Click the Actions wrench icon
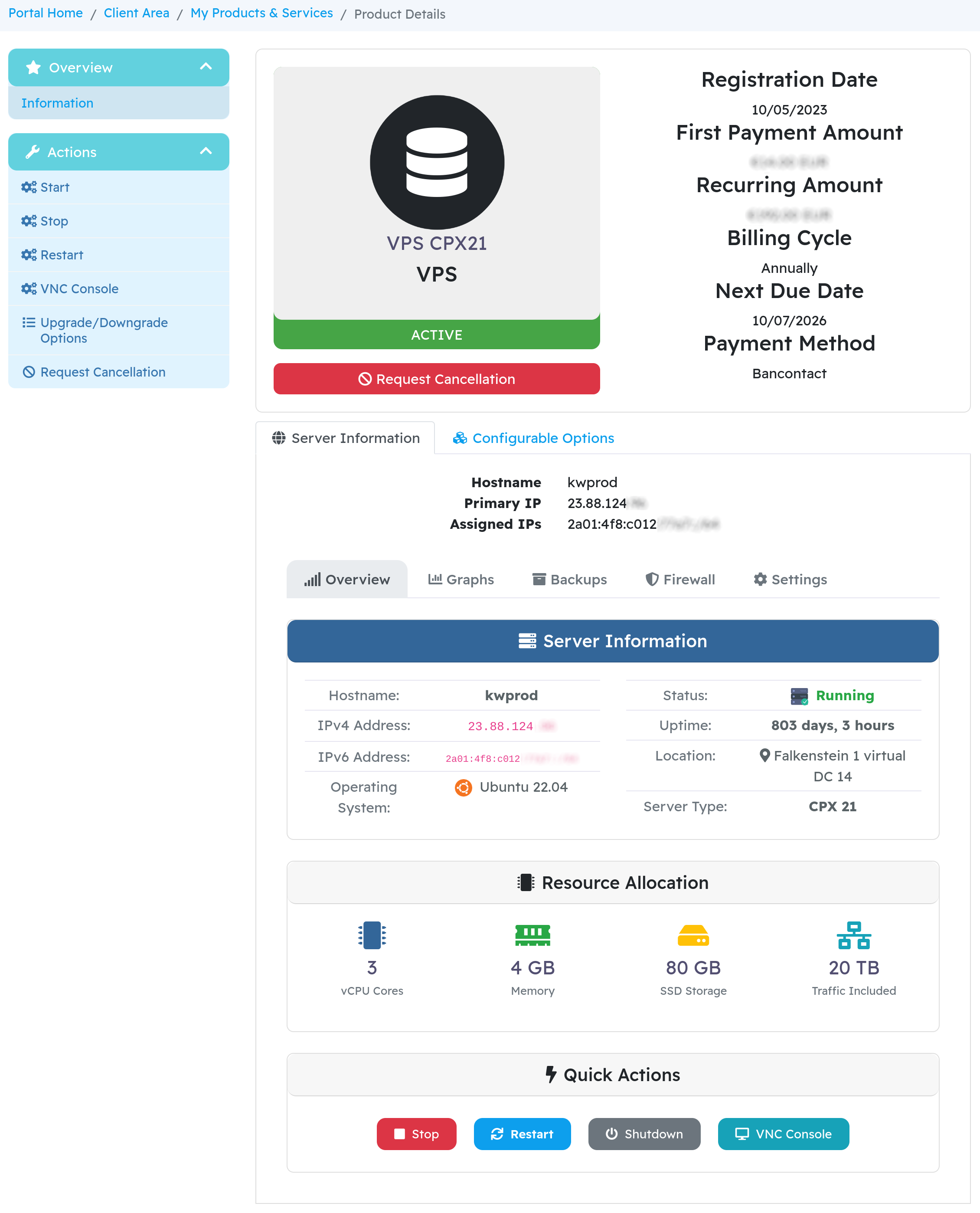The image size is (980, 1213). pos(33,152)
